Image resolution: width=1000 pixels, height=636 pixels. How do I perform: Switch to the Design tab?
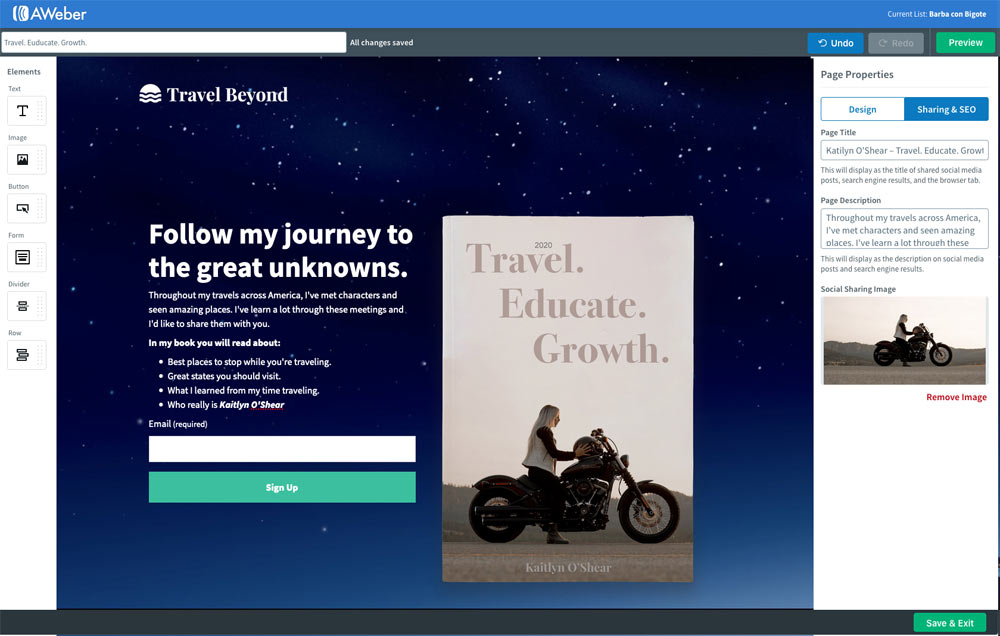coord(862,109)
